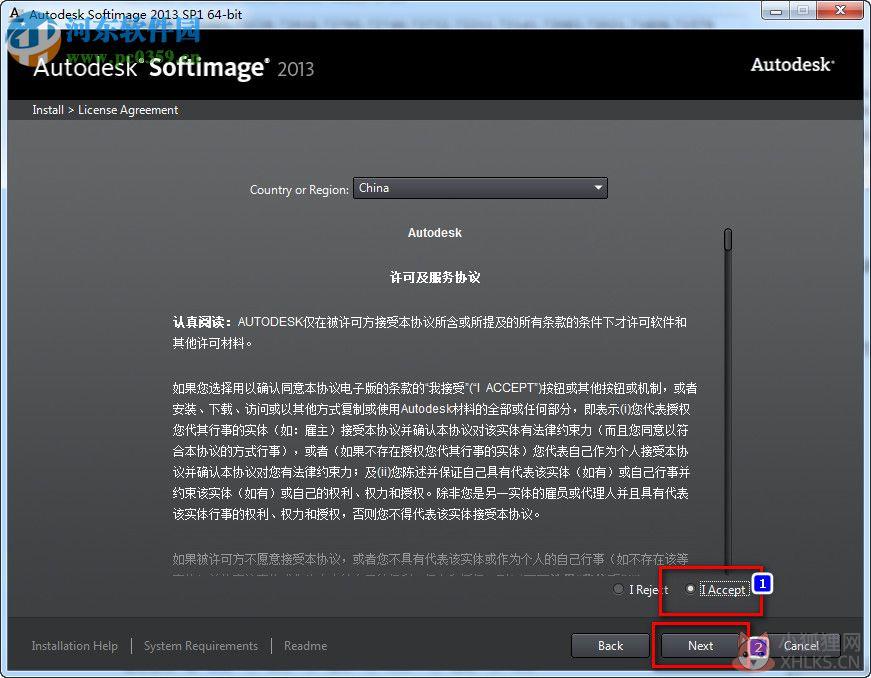
Task: Click the Back button
Action: coord(610,646)
